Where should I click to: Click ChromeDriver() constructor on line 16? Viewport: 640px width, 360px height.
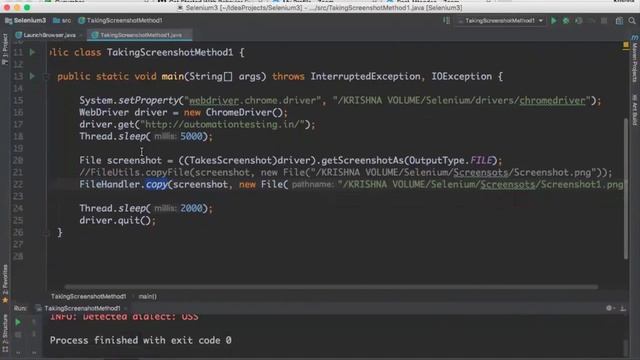244,113
